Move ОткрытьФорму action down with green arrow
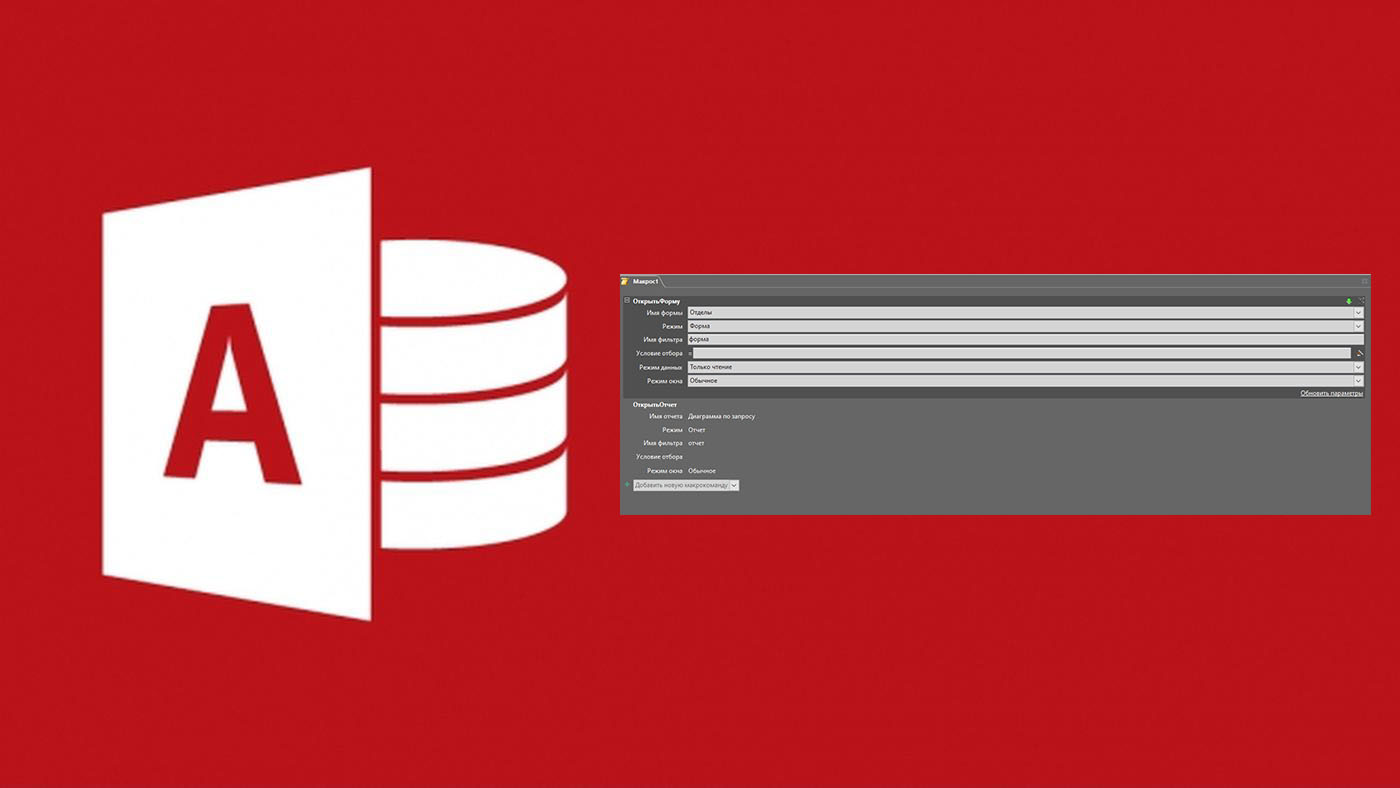Image resolution: width=1400 pixels, height=788 pixels. (1348, 301)
